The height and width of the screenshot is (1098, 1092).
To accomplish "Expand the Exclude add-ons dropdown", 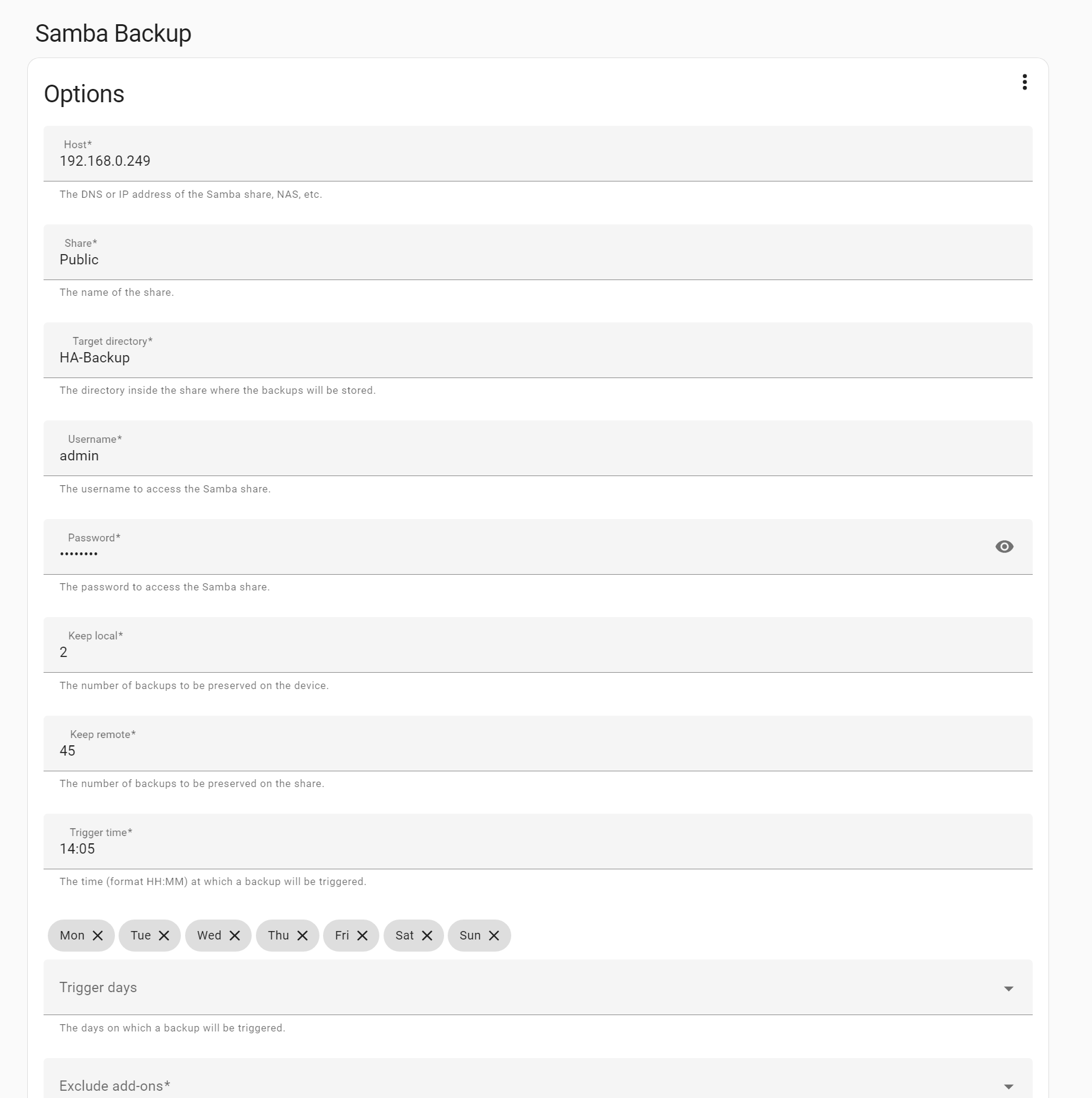I will coord(1008,1085).
